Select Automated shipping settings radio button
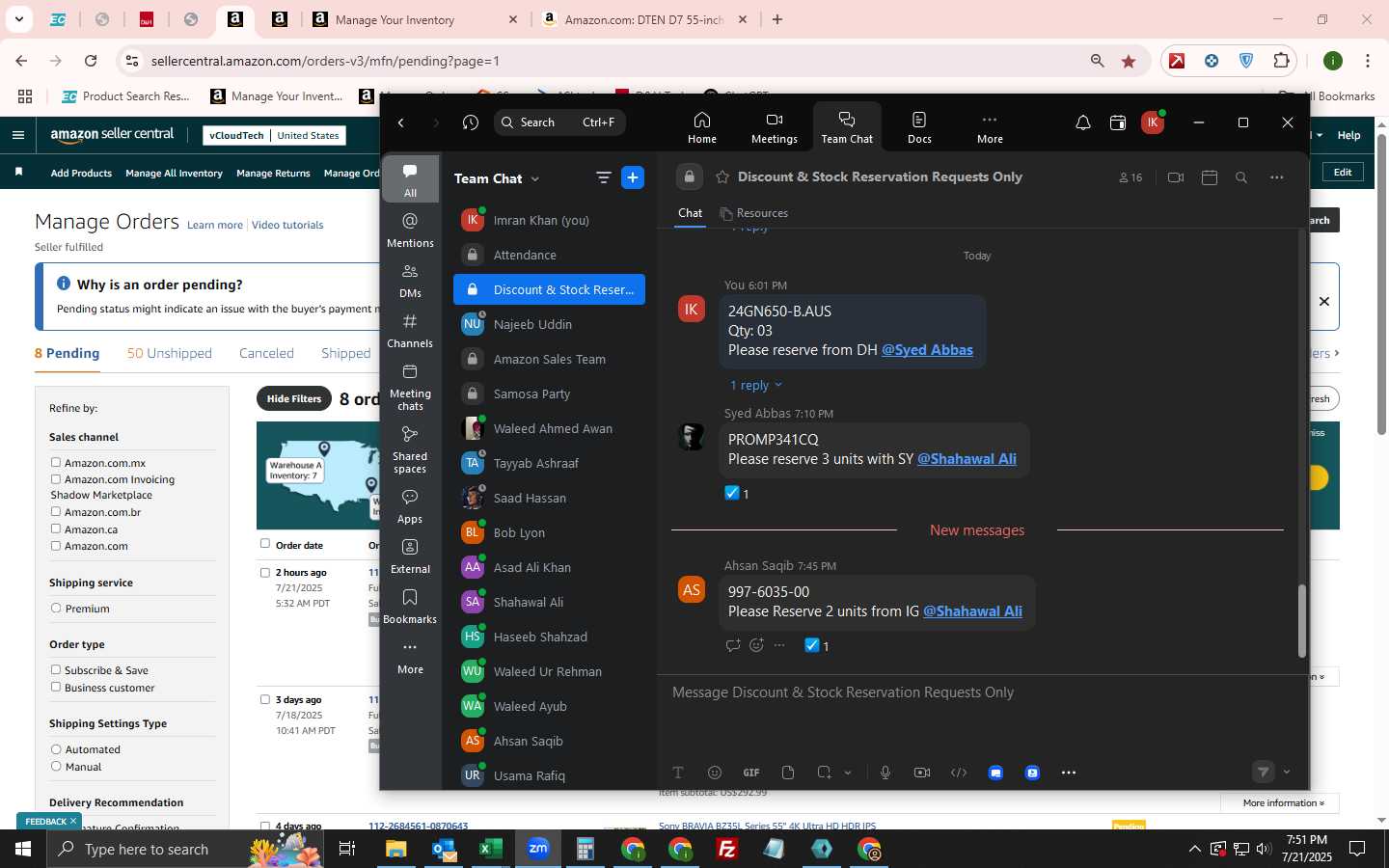 56,749
